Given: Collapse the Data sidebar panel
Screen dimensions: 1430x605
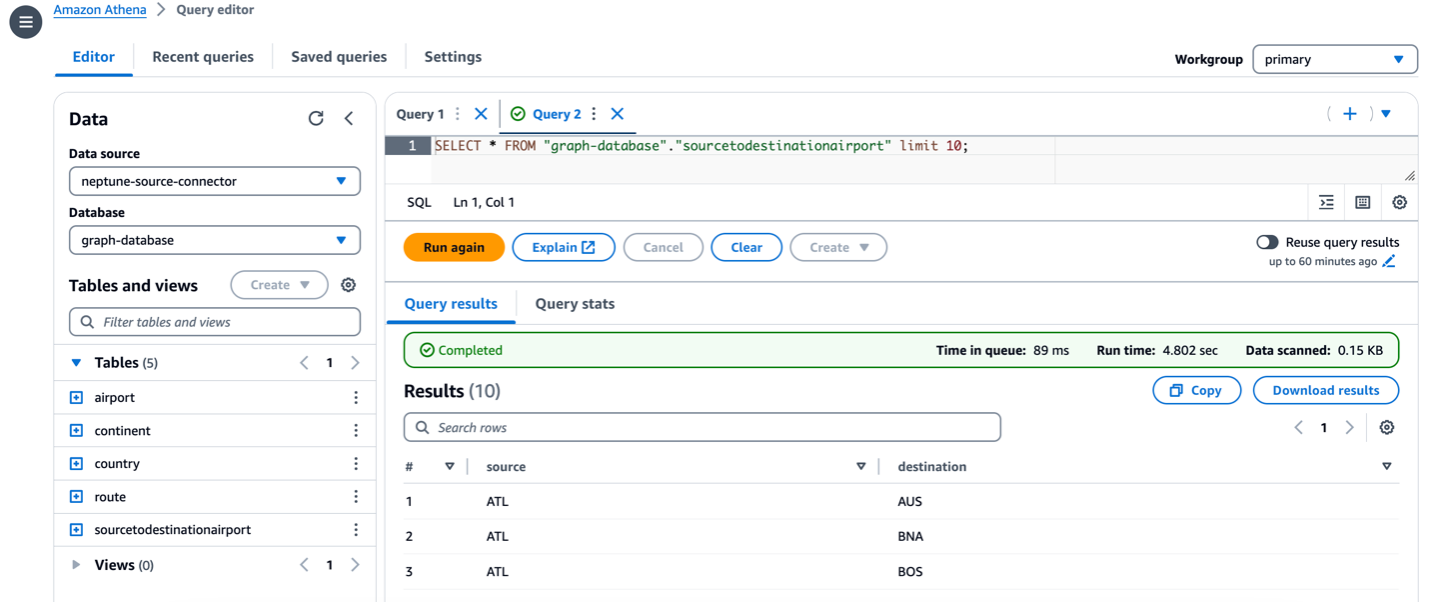Looking at the screenshot, I should [x=348, y=118].
